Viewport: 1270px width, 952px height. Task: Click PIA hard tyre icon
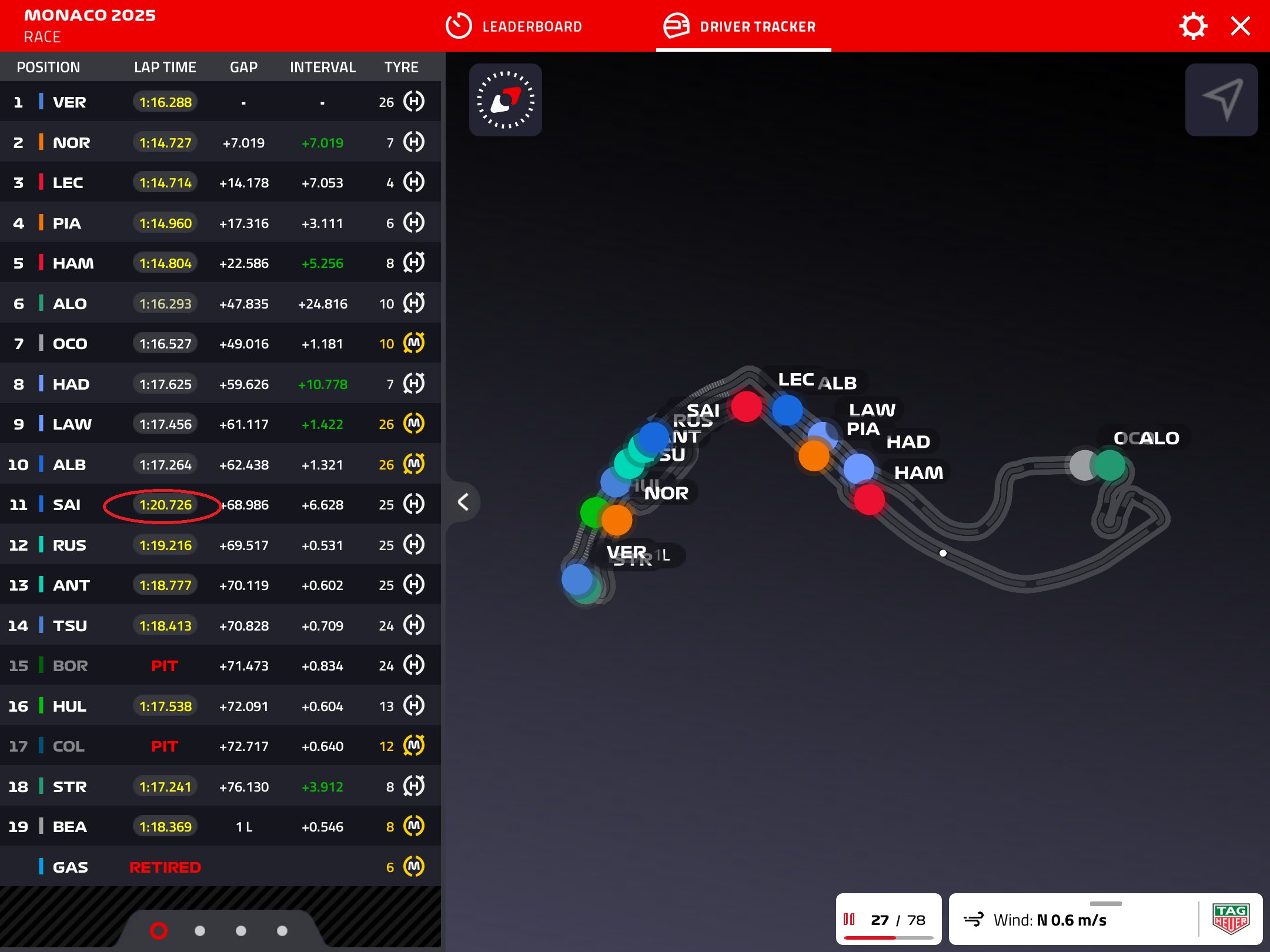tap(414, 223)
